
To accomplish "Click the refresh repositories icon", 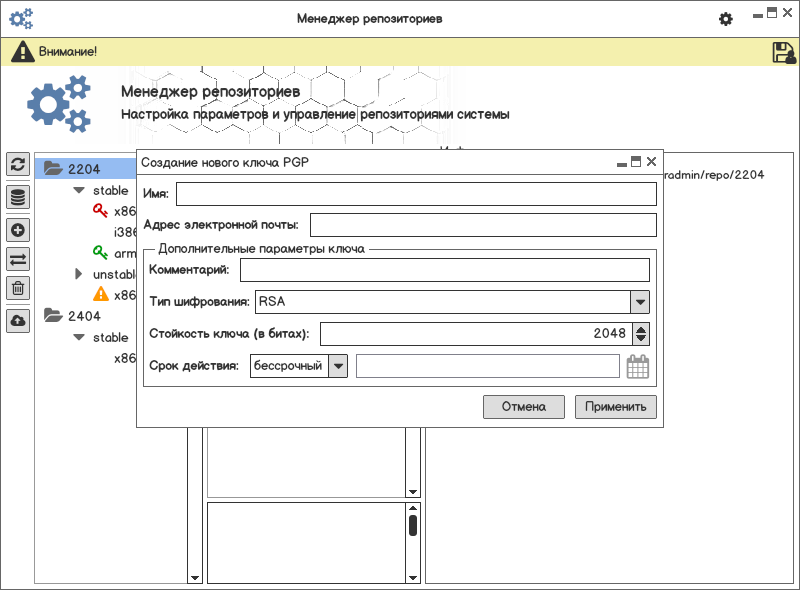I will click(18, 164).
